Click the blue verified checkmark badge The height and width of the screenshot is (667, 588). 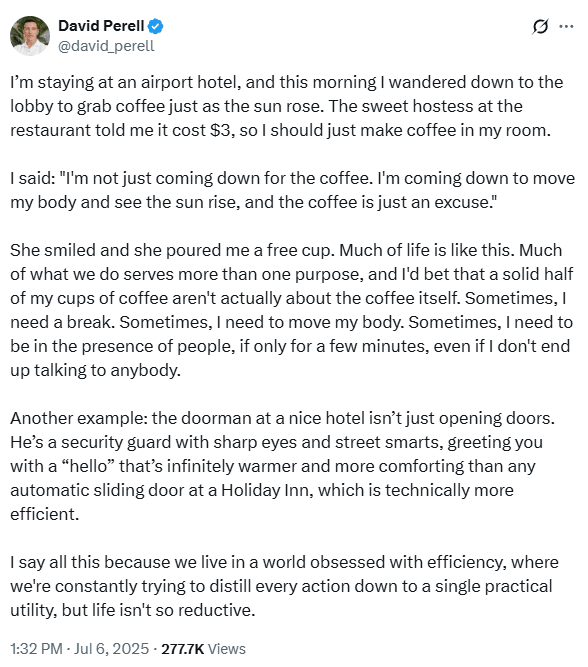pyautogui.click(x=155, y=26)
